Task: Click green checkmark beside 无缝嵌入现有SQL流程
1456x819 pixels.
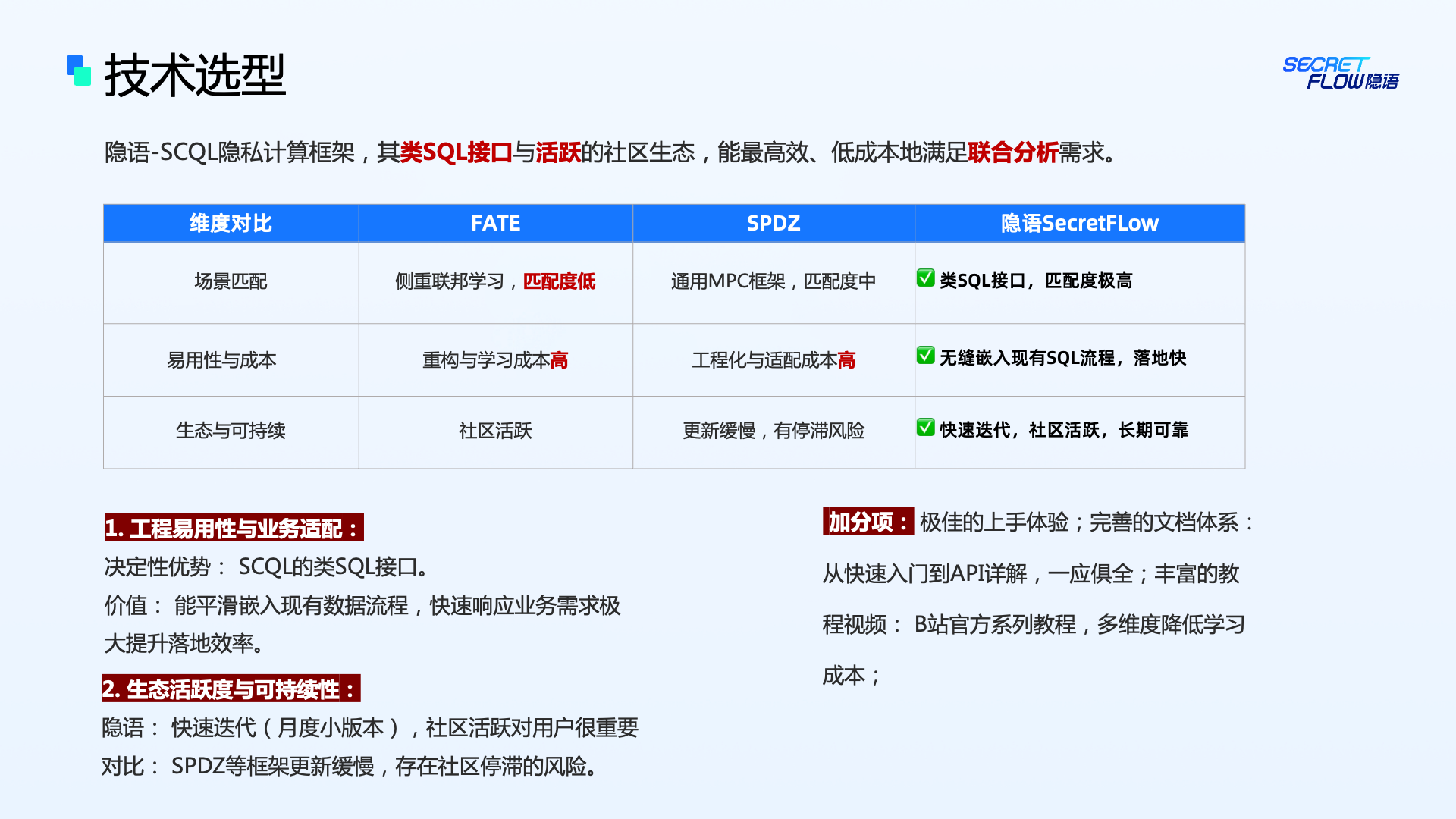Action: (925, 356)
